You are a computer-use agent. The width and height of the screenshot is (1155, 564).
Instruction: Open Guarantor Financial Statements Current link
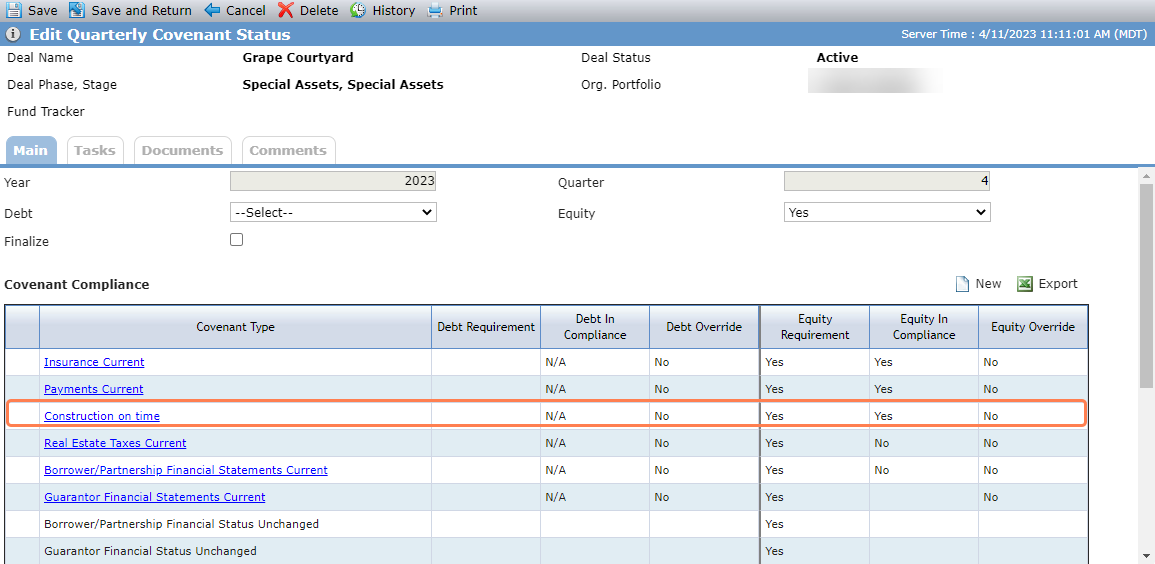coord(155,497)
